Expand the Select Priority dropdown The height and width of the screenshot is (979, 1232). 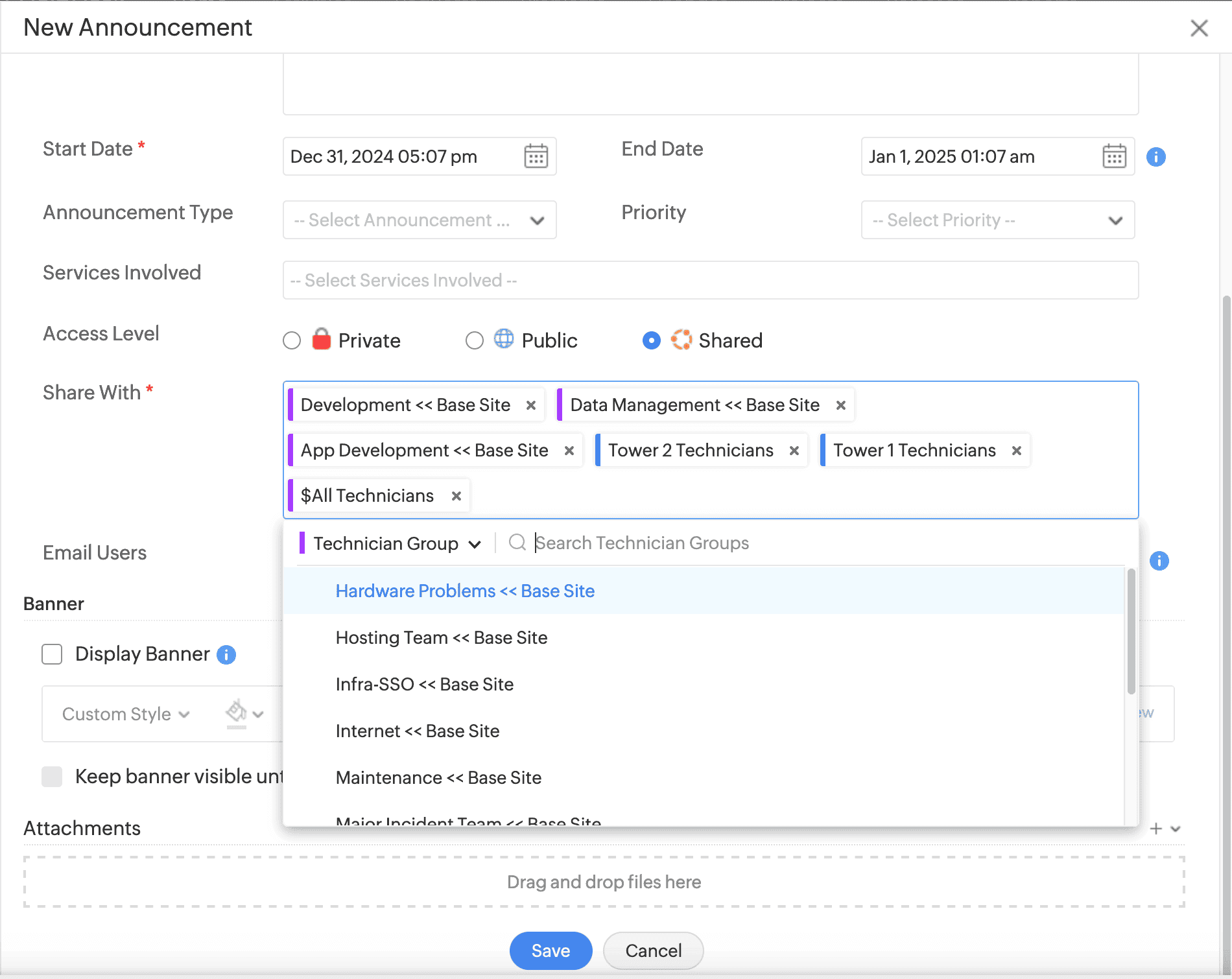[x=997, y=220]
